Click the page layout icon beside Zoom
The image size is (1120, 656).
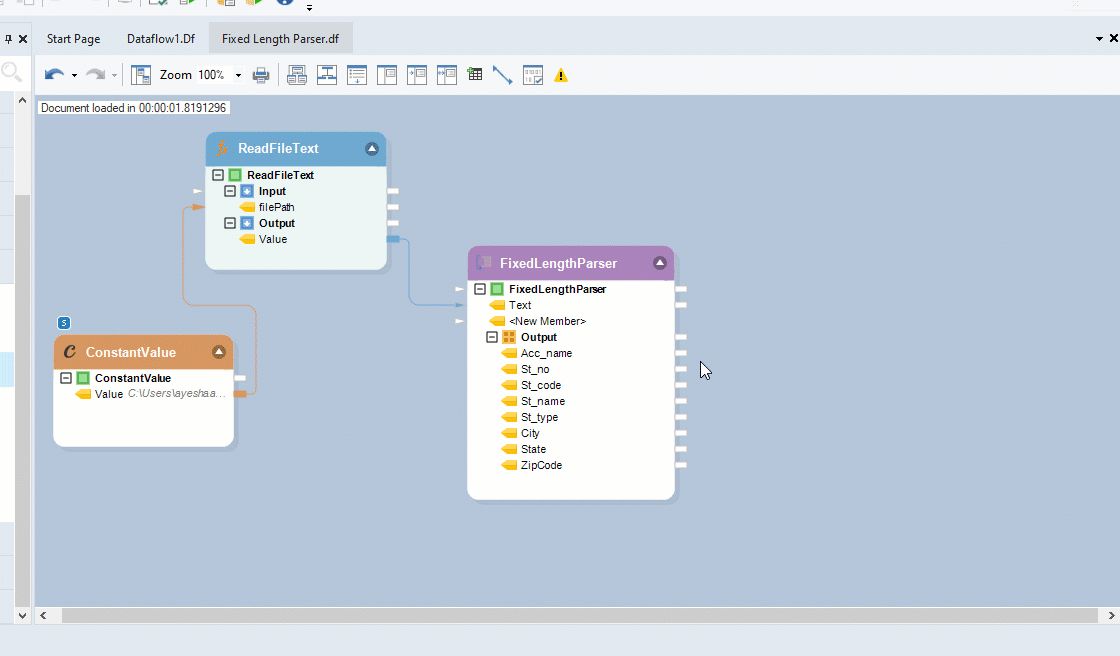[141, 75]
